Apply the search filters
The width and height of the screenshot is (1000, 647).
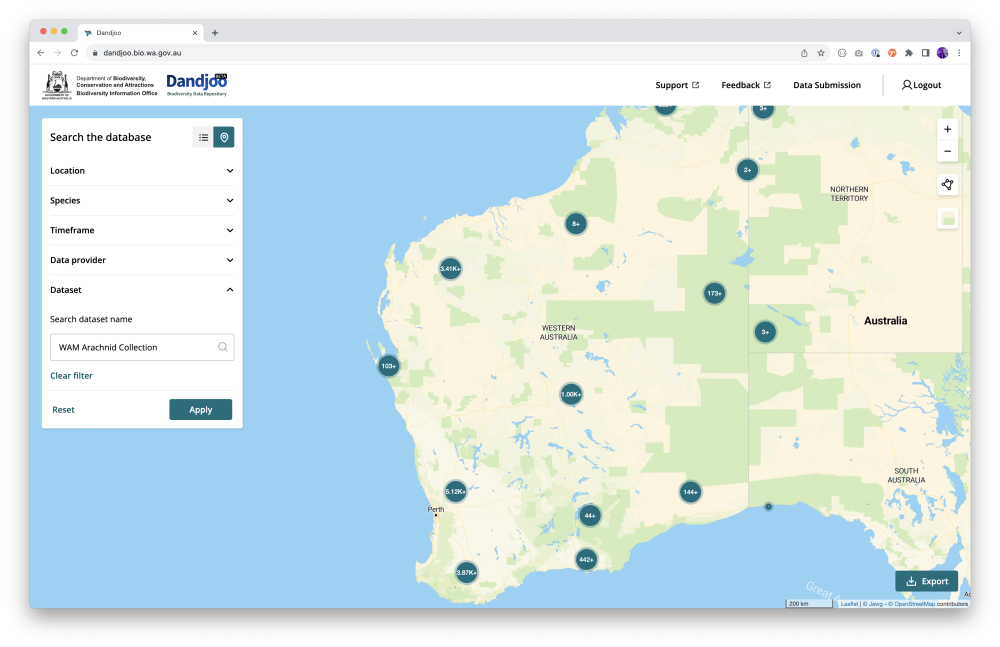(200, 410)
